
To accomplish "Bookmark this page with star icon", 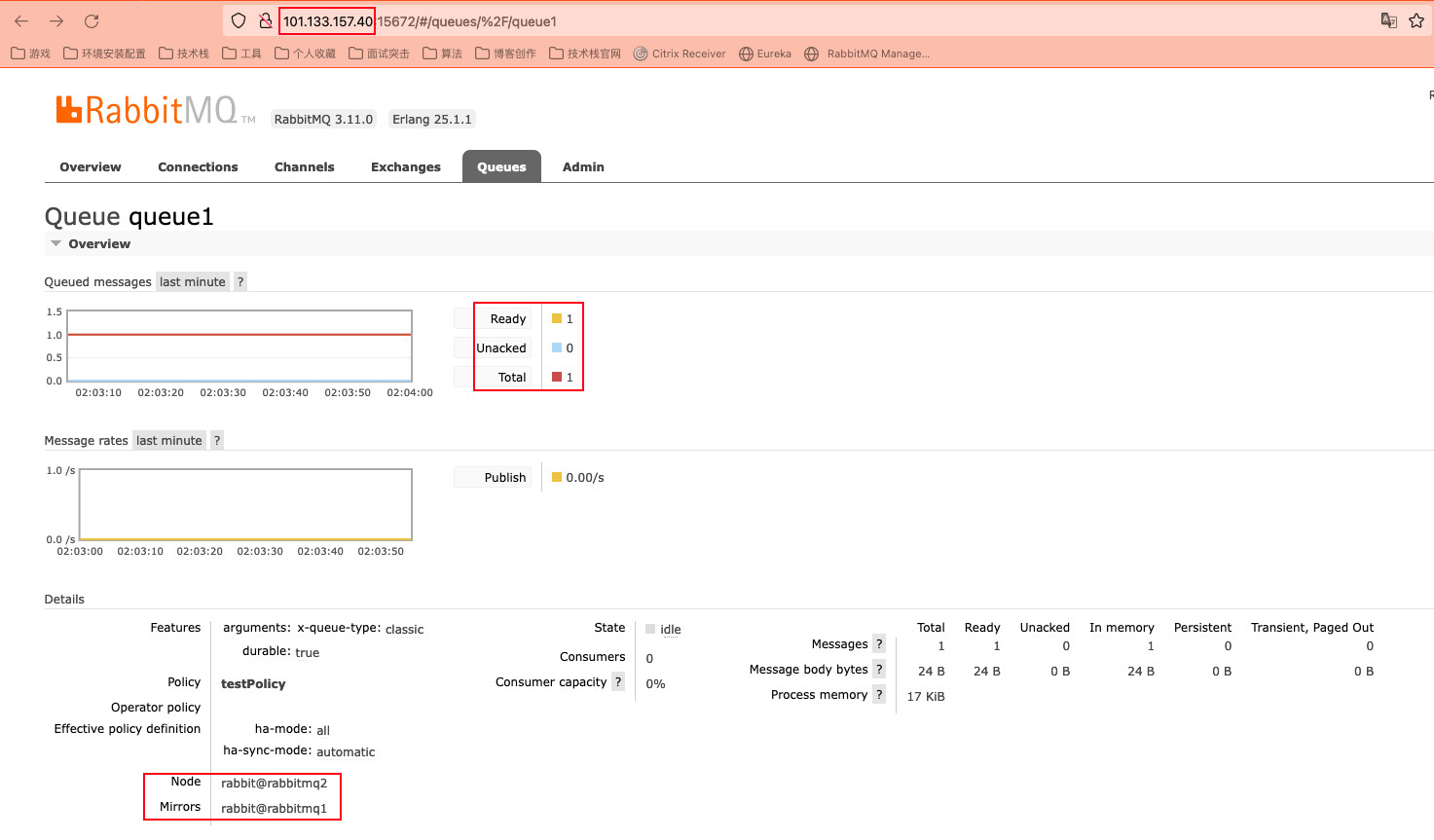I will click(1416, 20).
